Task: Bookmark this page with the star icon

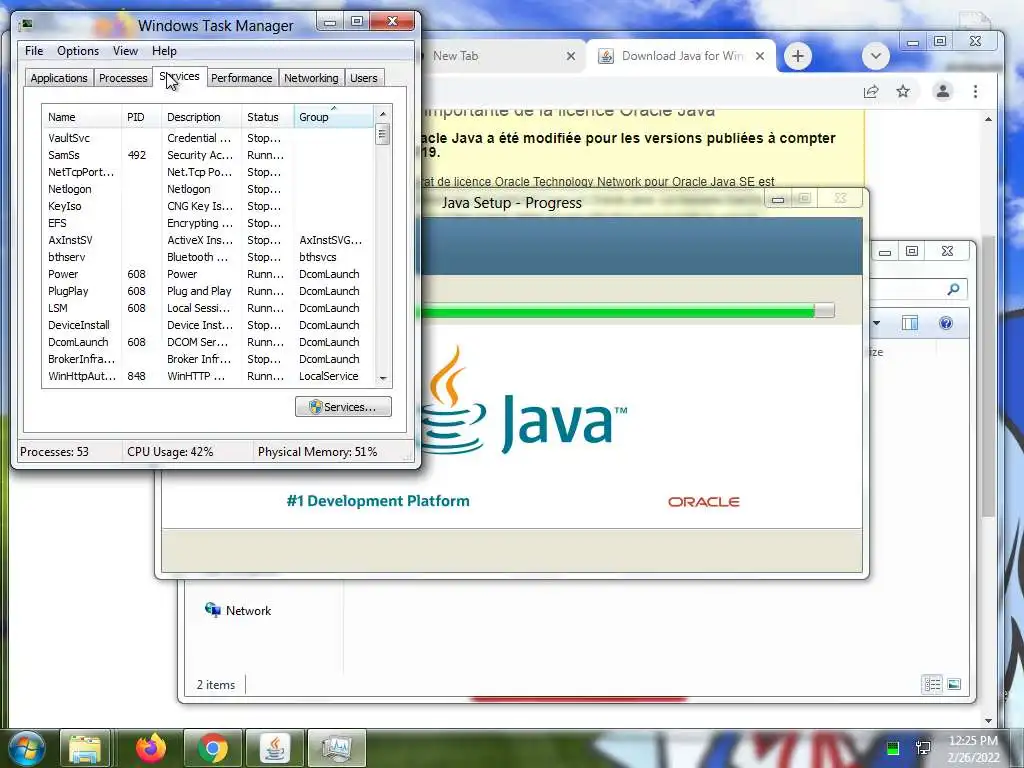Action: tap(903, 91)
